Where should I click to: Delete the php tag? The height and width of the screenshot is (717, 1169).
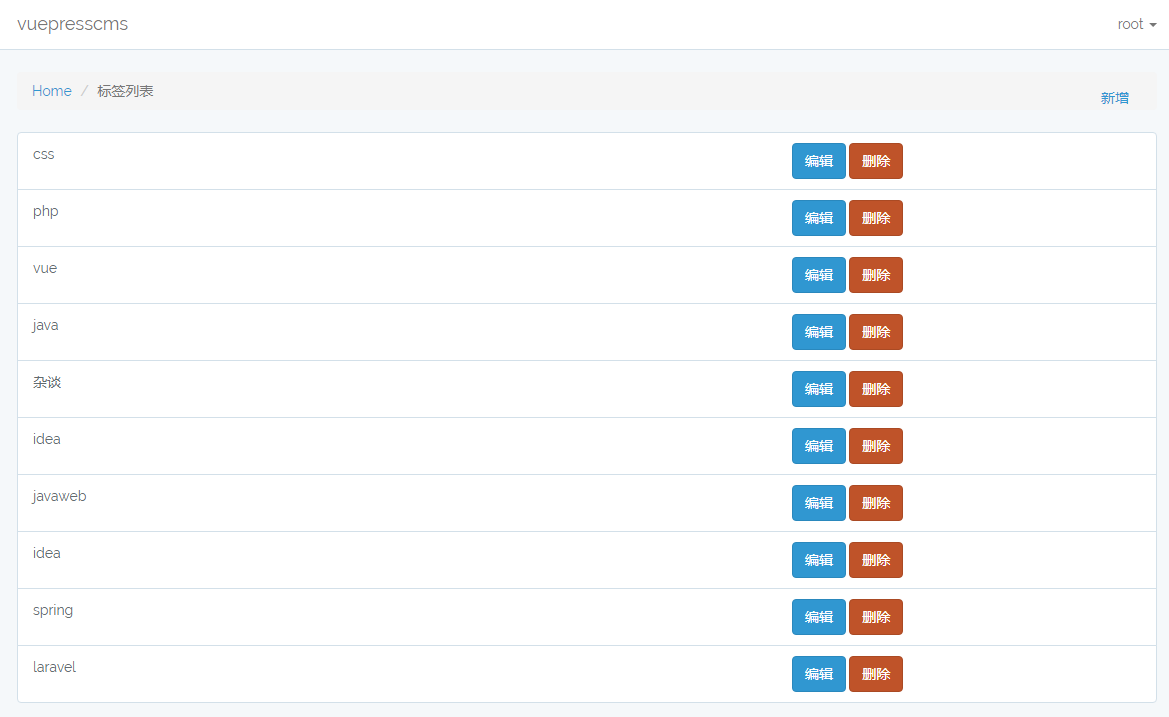pos(875,218)
